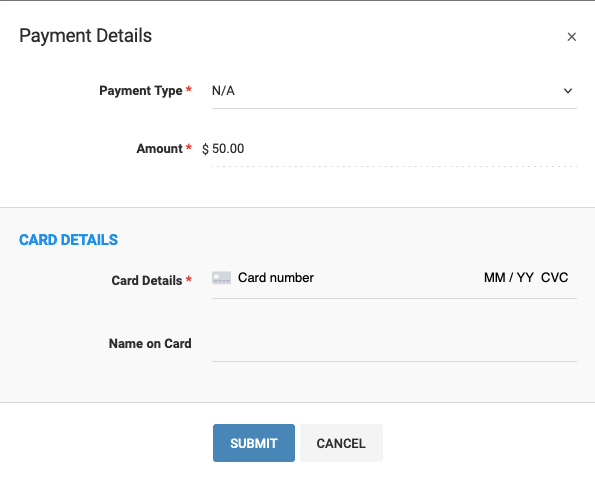Click the red asterisk beside Card Details

(189, 279)
